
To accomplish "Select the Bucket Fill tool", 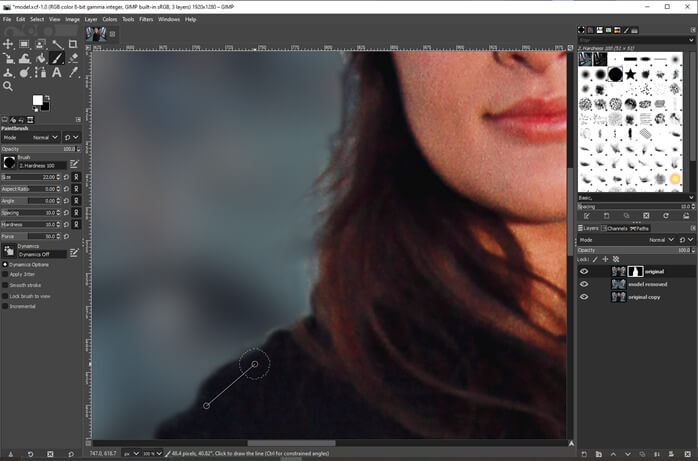I will [x=41, y=58].
